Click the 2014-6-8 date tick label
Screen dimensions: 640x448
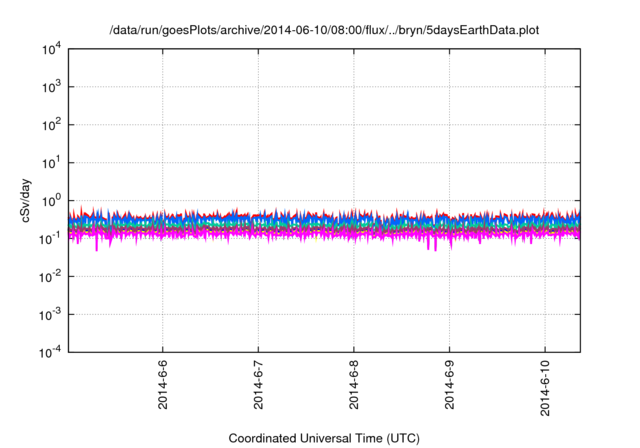(x=353, y=385)
